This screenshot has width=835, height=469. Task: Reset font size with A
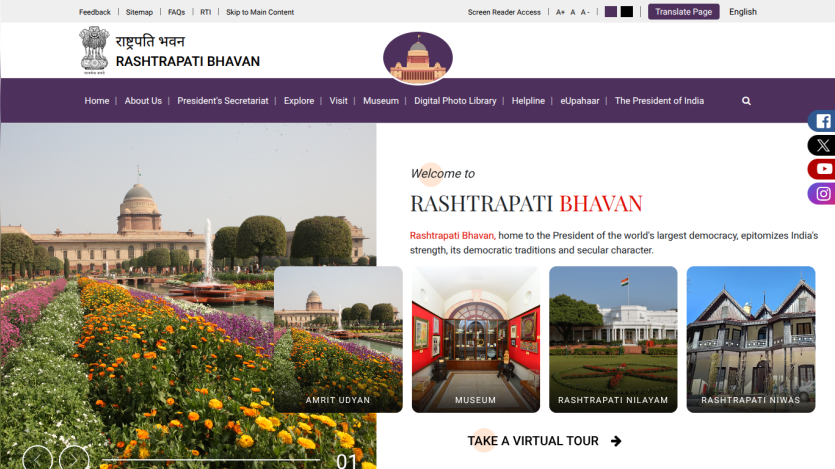click(573, 12)
